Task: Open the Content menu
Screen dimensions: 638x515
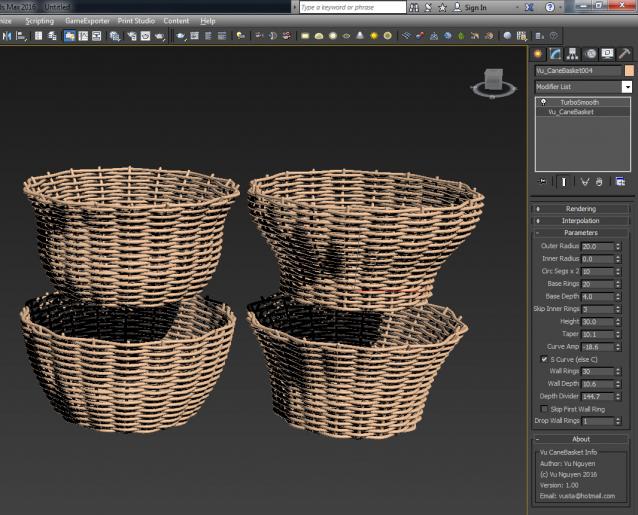Action: tap(176, 21)
